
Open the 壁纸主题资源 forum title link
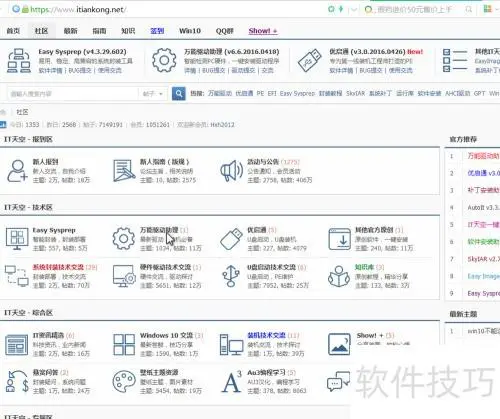pyautogui.click(x=159, y=372)
